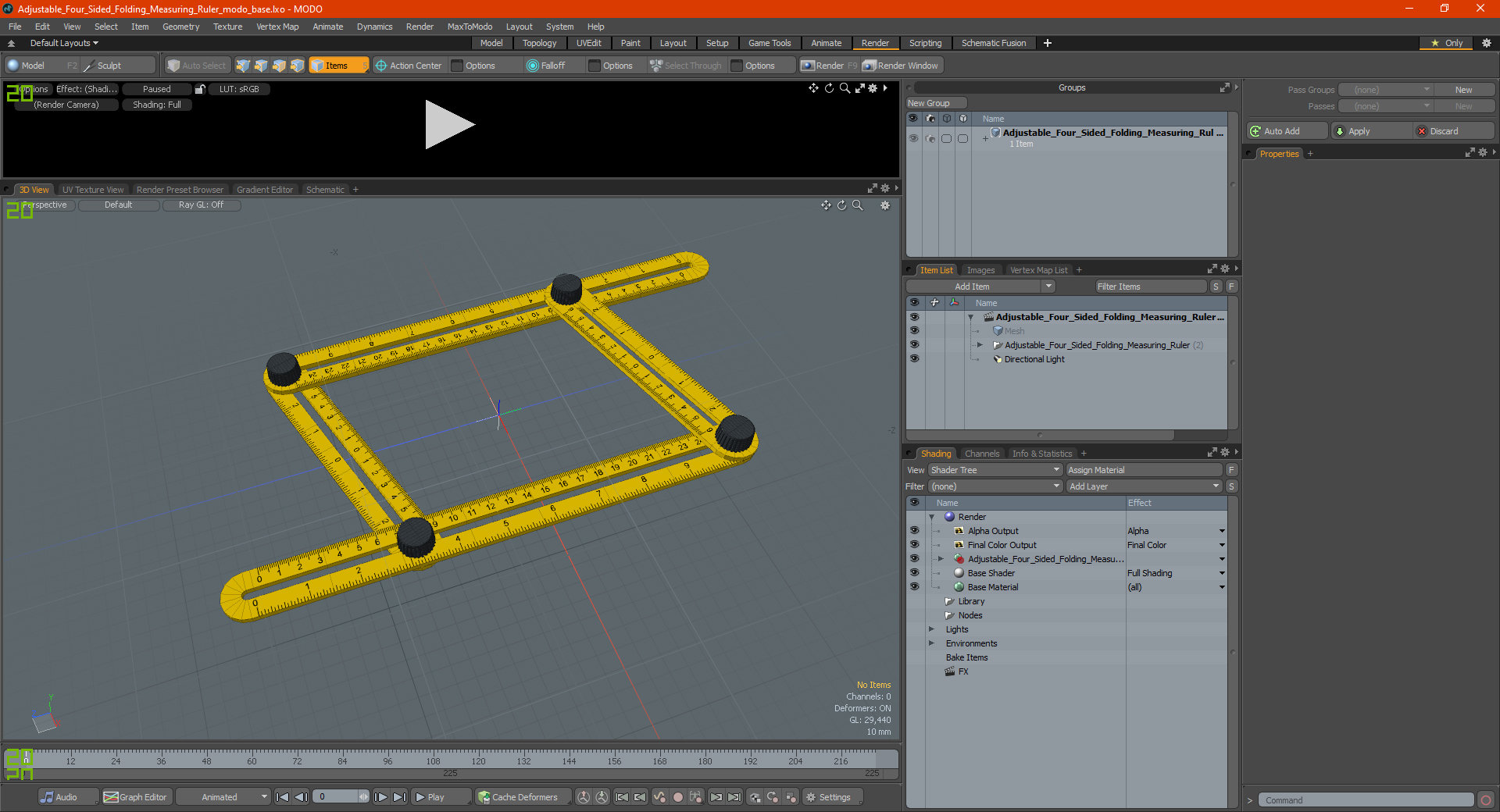Step to previous frame
The width and height of the screenshot is (1500, 812).
[301, 797]
